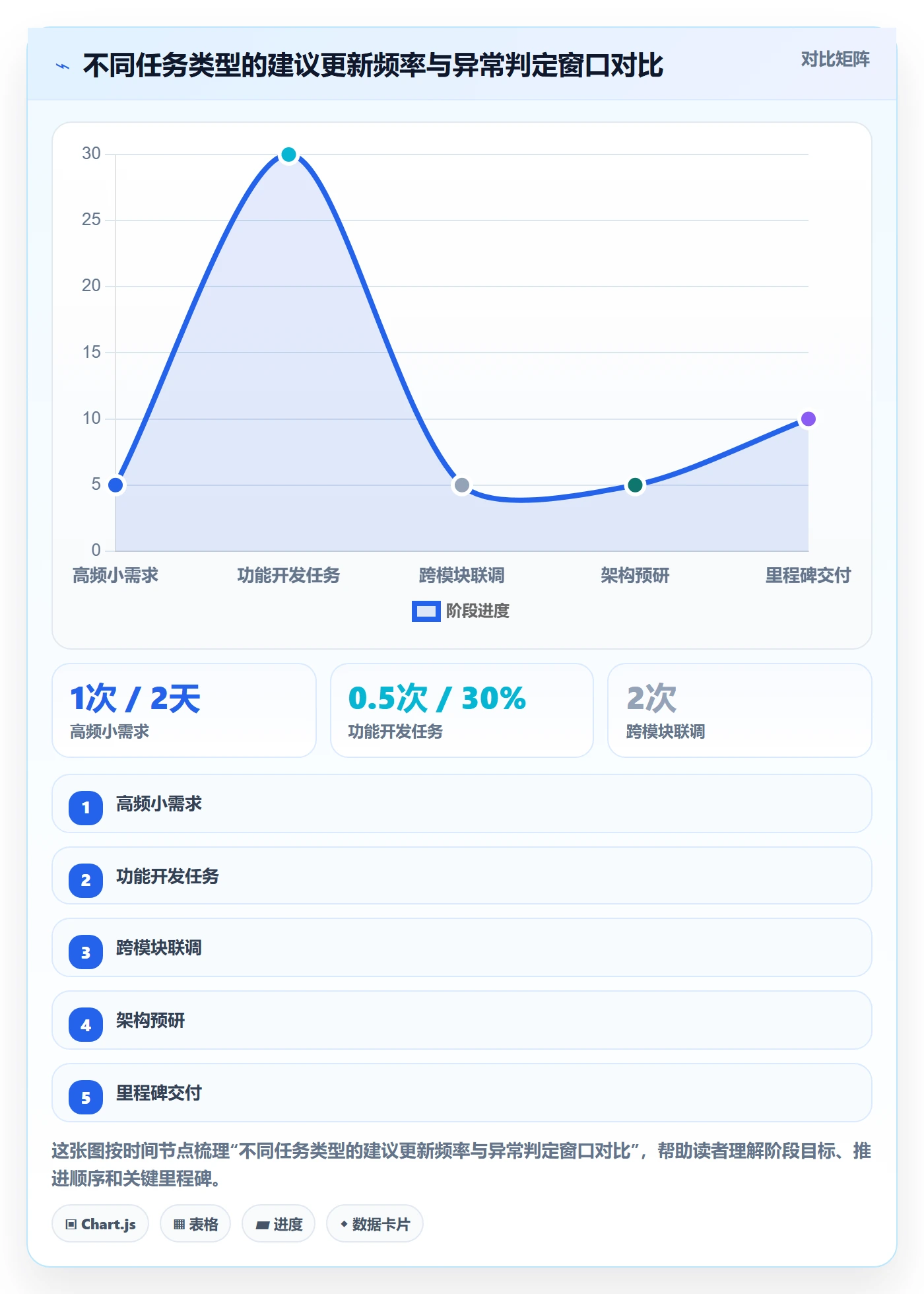The image size is (924, 1294).
Task: Click the 功能开发任务 x-axis label
Action: pyautogui.click(x=288, y=576)
